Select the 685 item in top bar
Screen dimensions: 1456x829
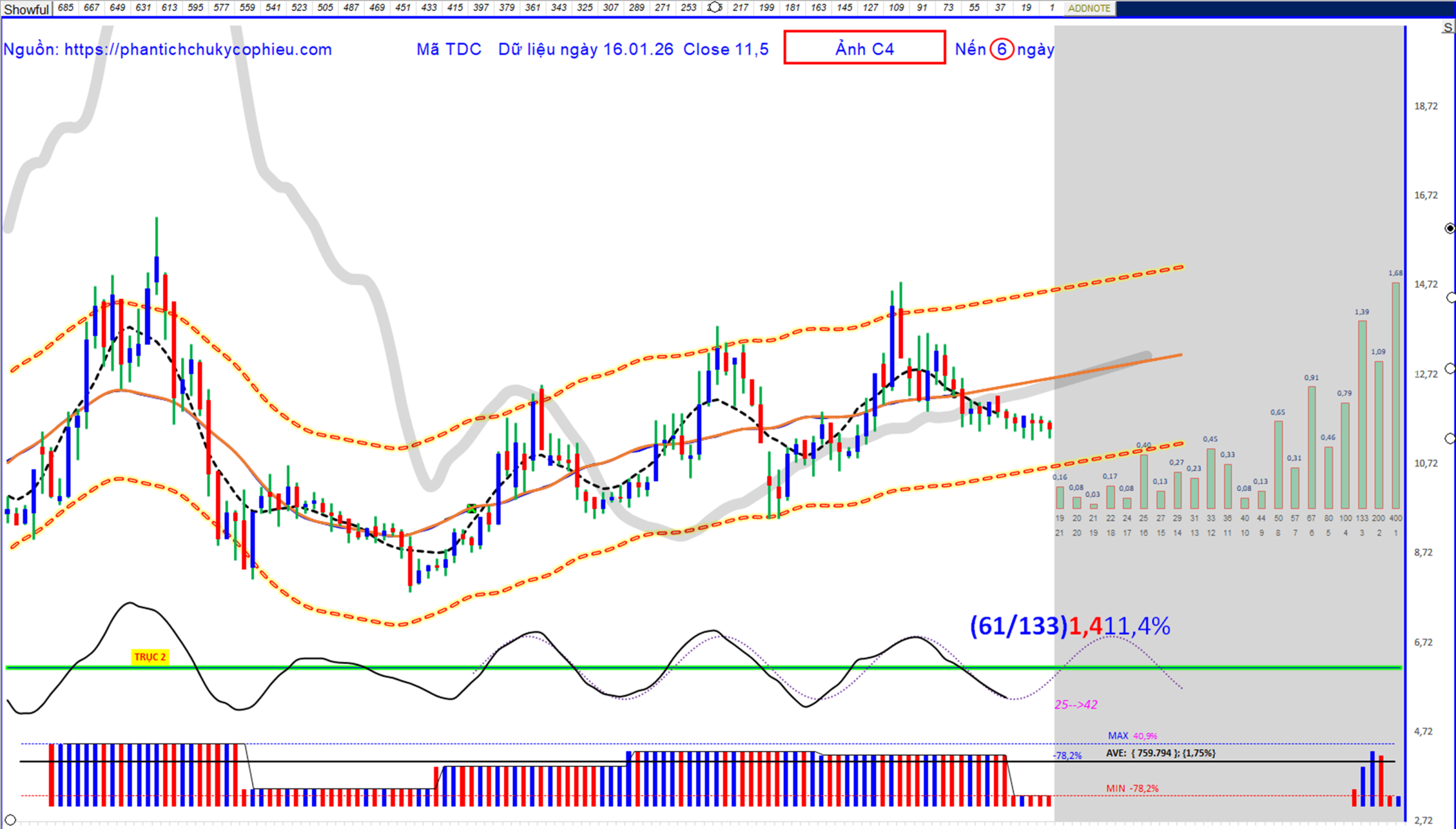[x=65, y=7]
